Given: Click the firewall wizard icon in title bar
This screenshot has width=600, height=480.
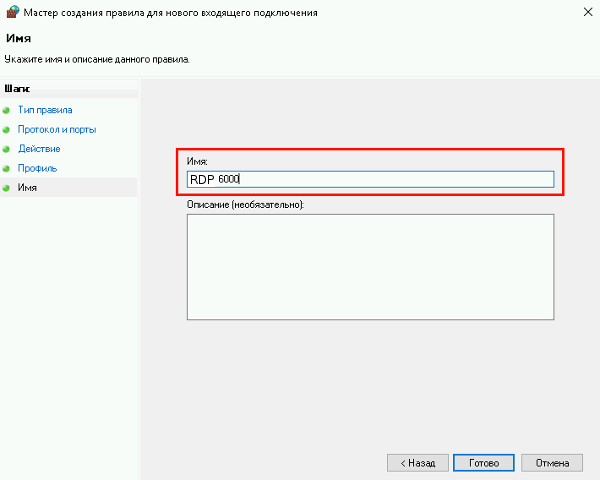Looking at the screenshot, I should 11,13.
